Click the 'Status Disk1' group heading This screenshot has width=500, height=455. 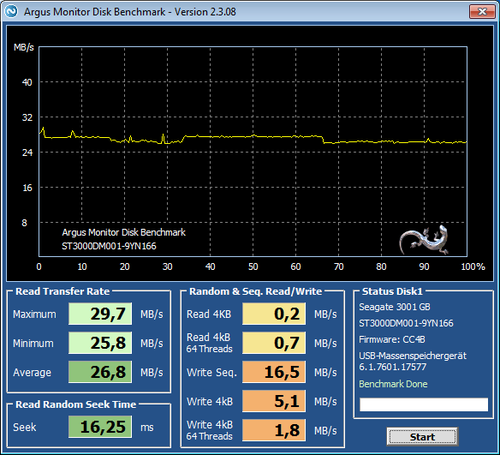pyautogui.click(x=392, y=291)
